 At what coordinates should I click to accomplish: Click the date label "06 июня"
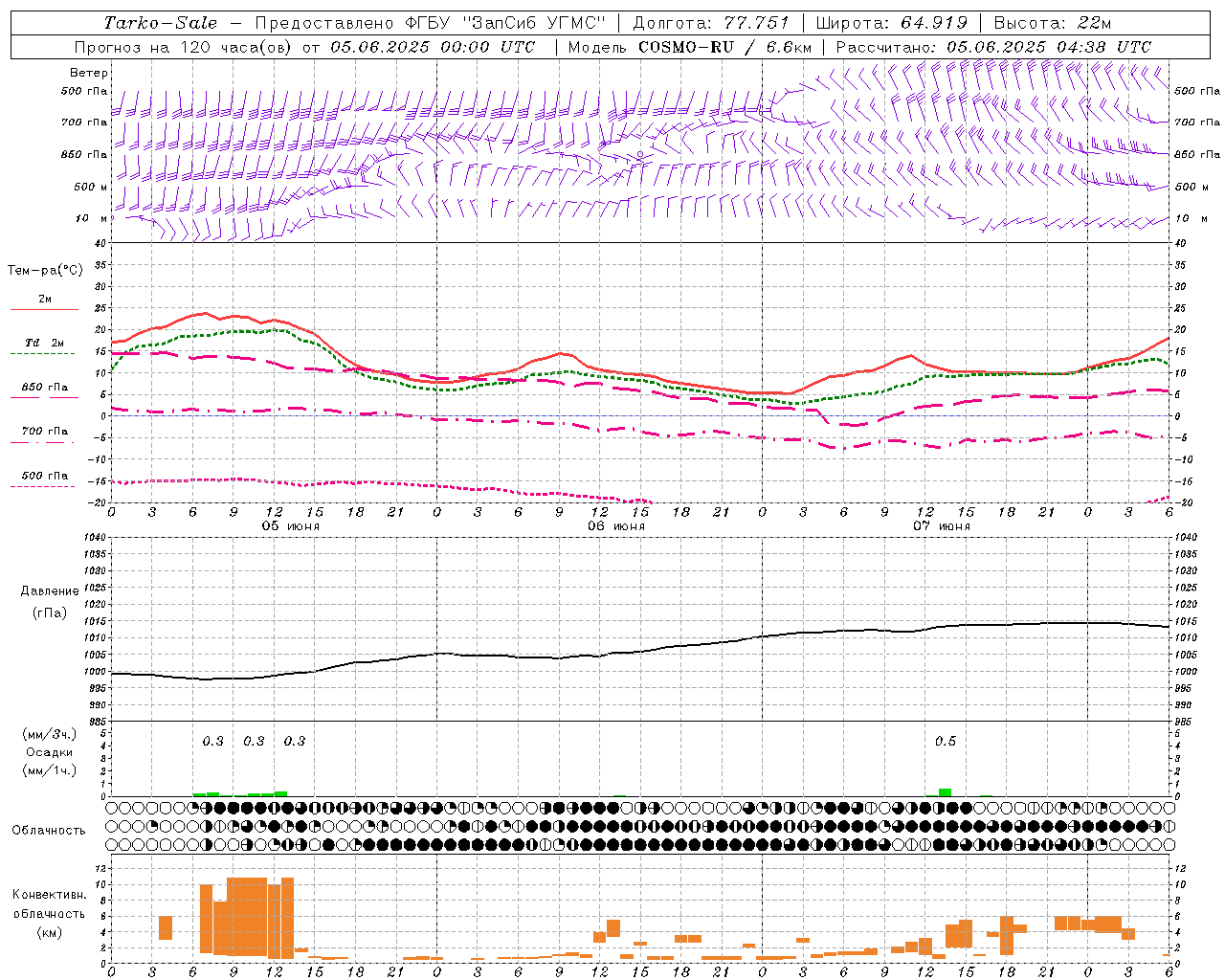click(616, 526)
